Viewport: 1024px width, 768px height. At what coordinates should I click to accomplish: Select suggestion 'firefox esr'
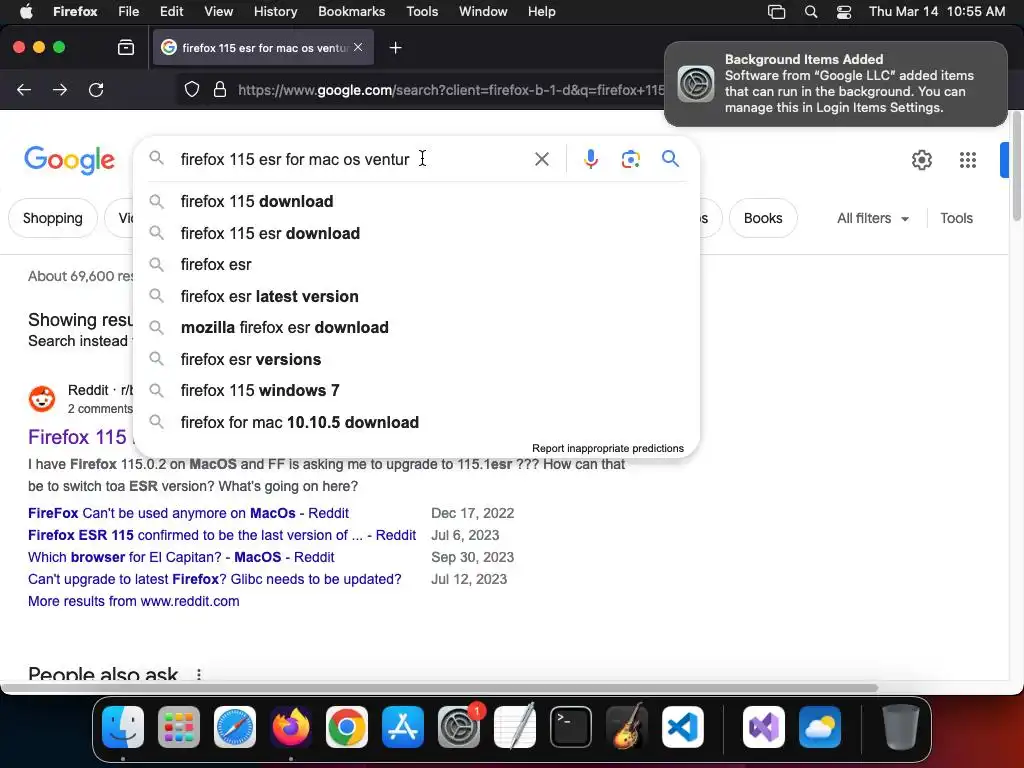(x=416, y=264)
